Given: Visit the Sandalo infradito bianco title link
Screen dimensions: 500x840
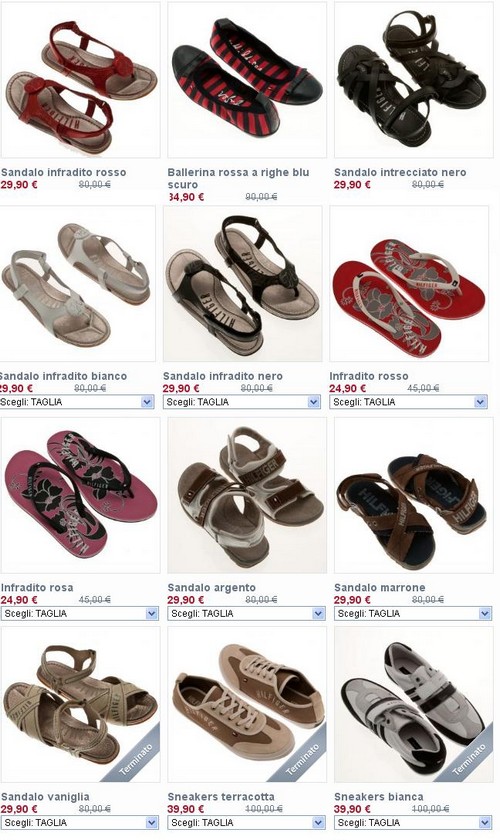Looking at the screenshot, I should click(x=63, y=376).
